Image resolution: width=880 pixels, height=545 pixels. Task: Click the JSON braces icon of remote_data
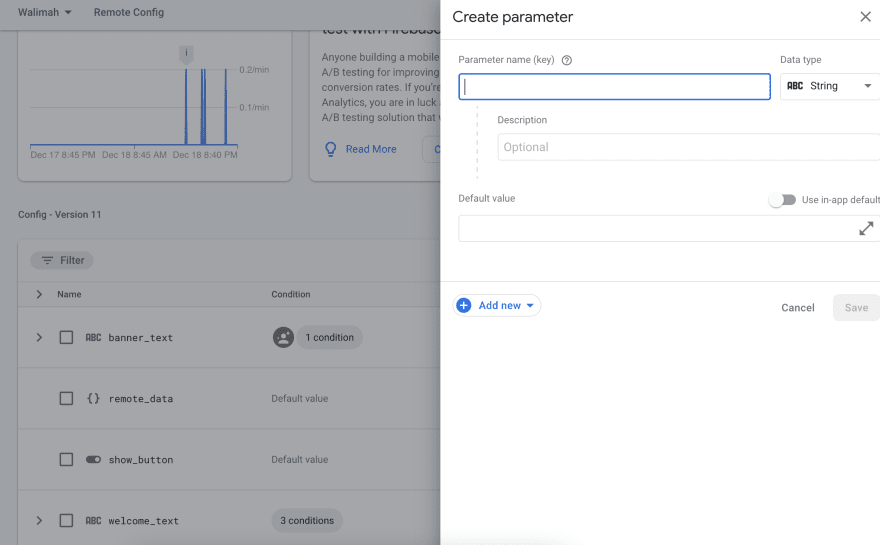(93, 399)
